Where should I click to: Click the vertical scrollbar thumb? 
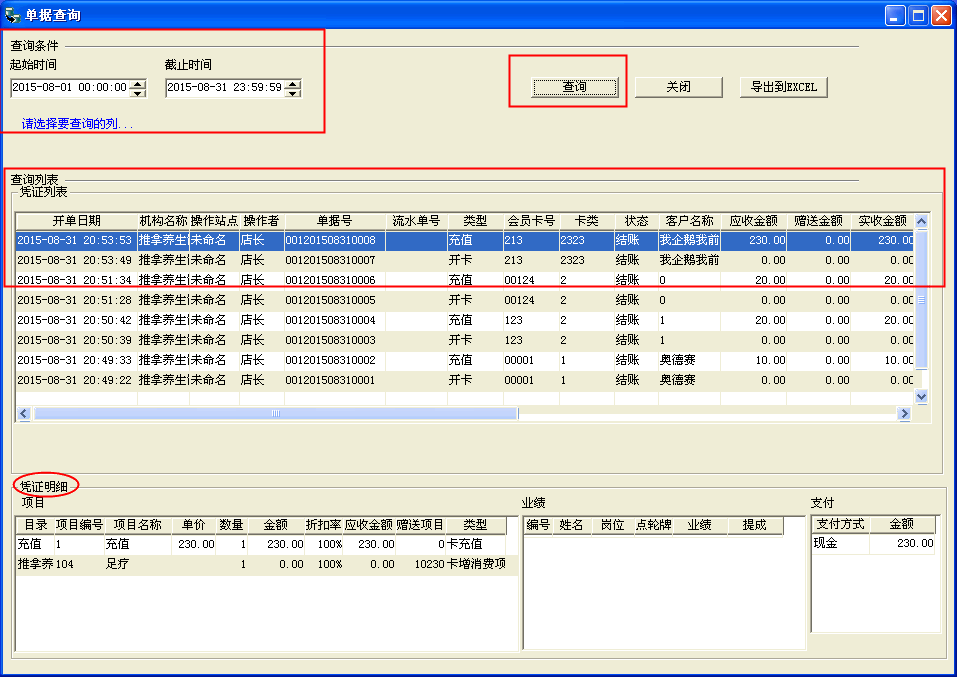click(922, 300)
